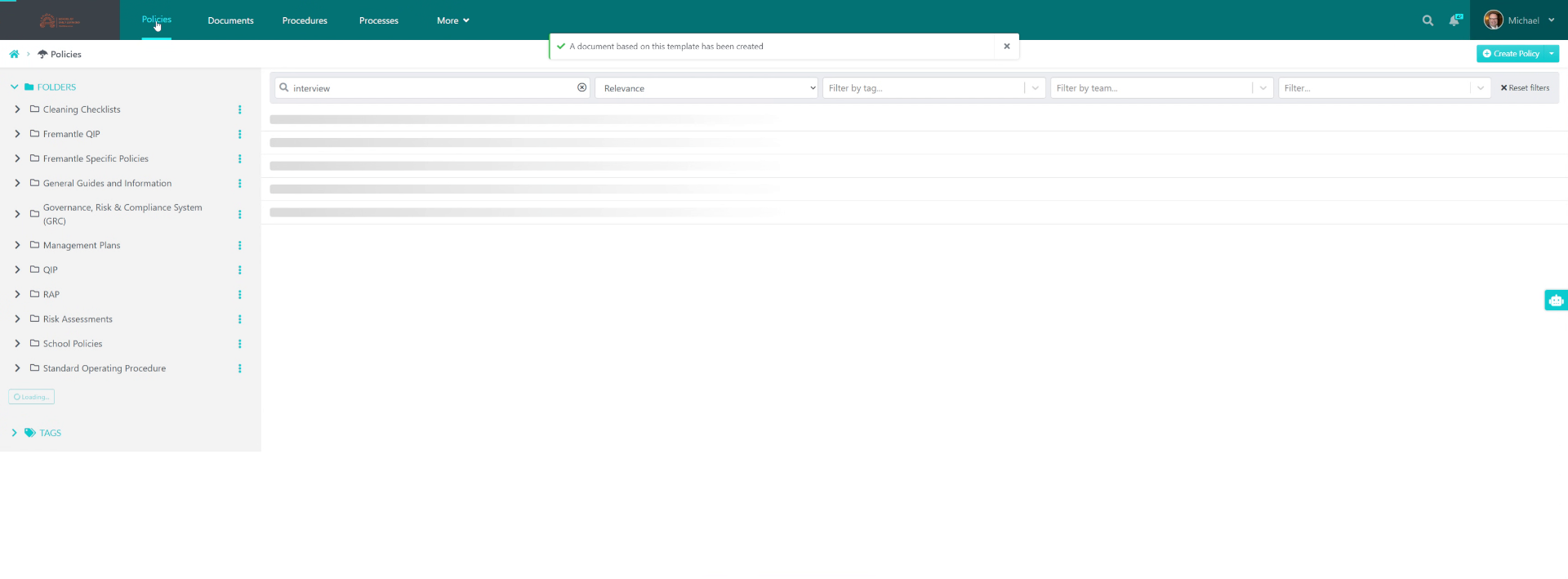Open options menu for Cleaning Checklists folder

click(239, 109)
